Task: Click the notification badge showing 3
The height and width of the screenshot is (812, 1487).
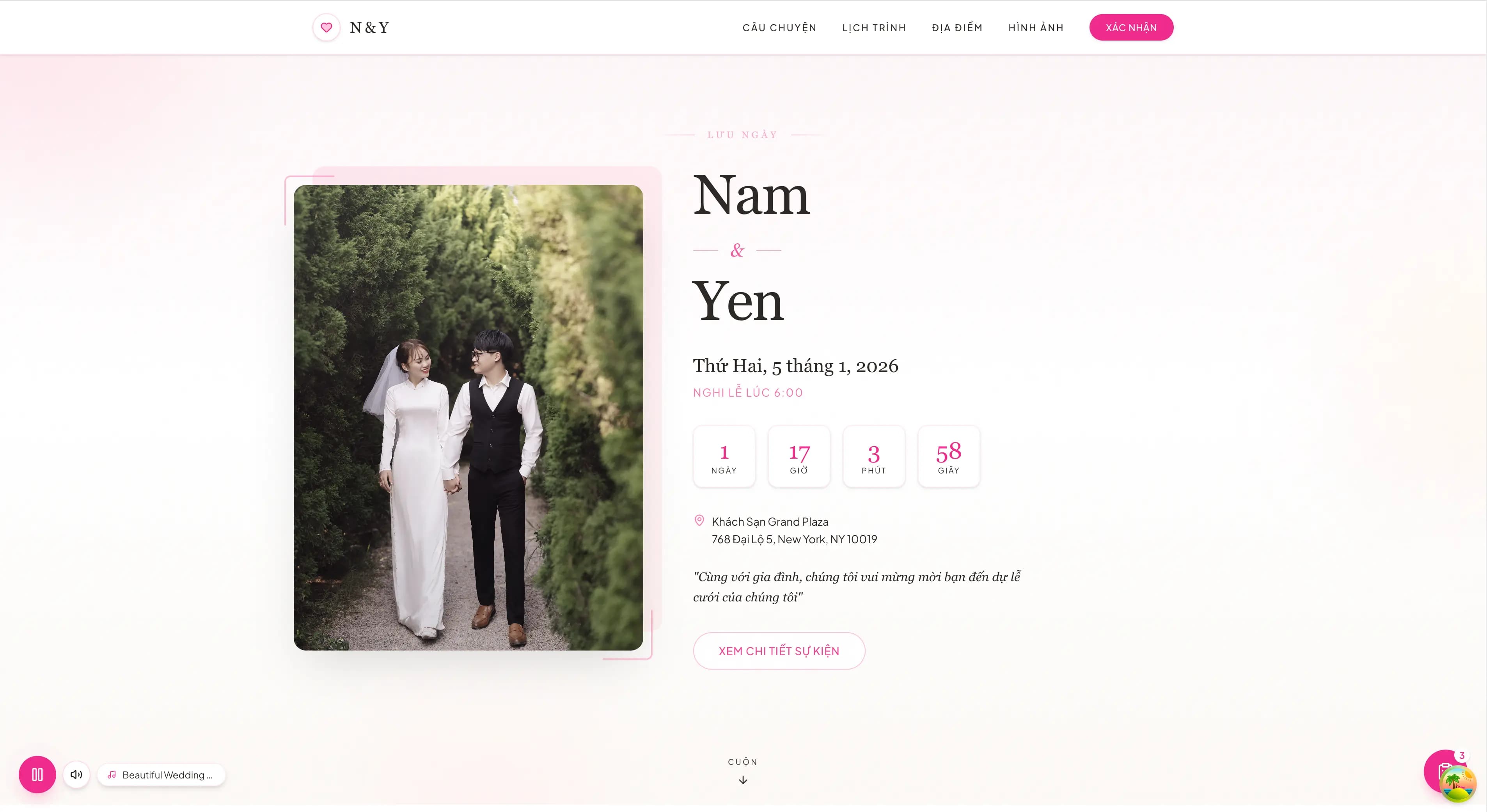Action: coord(1462,755)
